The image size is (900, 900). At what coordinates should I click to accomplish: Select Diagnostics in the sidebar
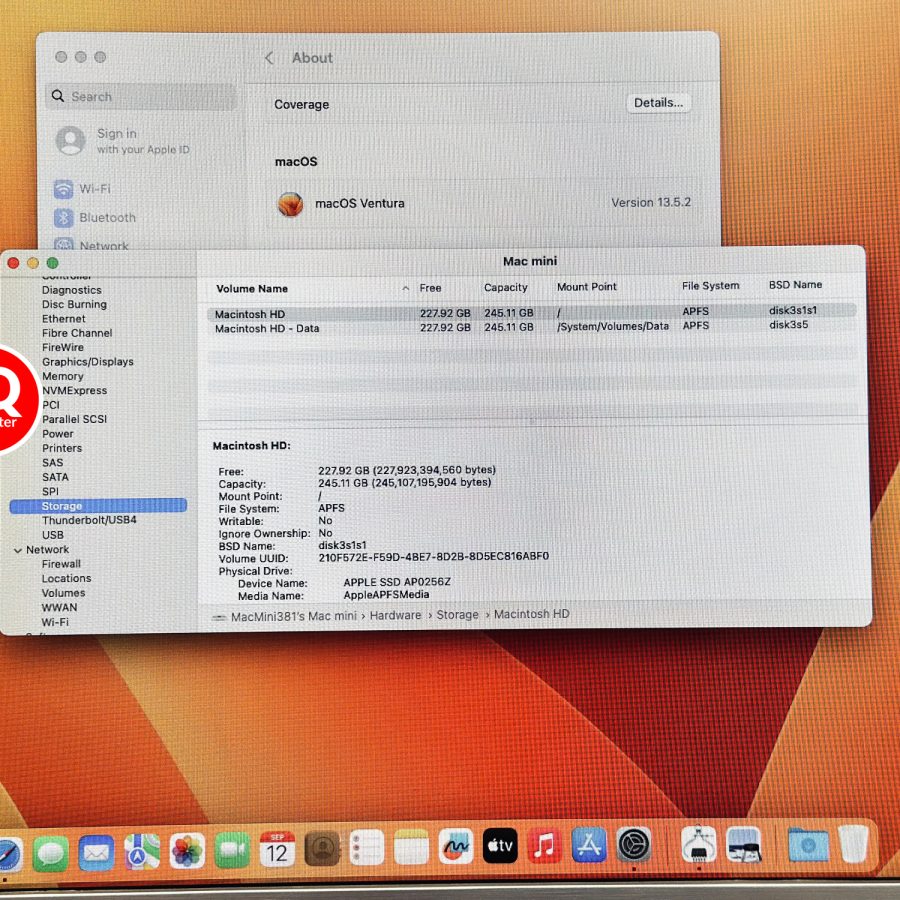(72, 290)
